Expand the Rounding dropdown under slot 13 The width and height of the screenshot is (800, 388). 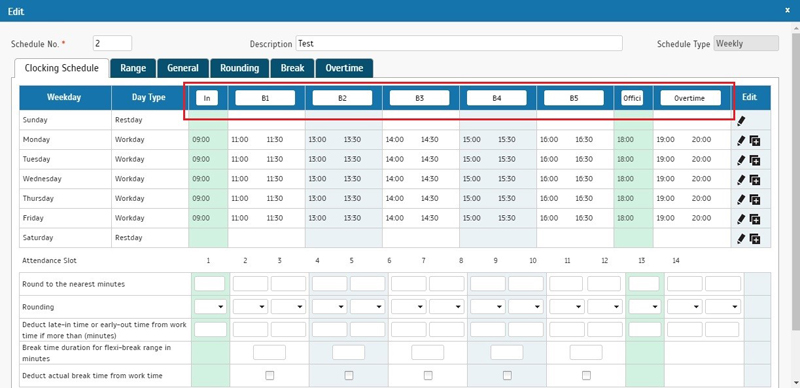(645, 307)
